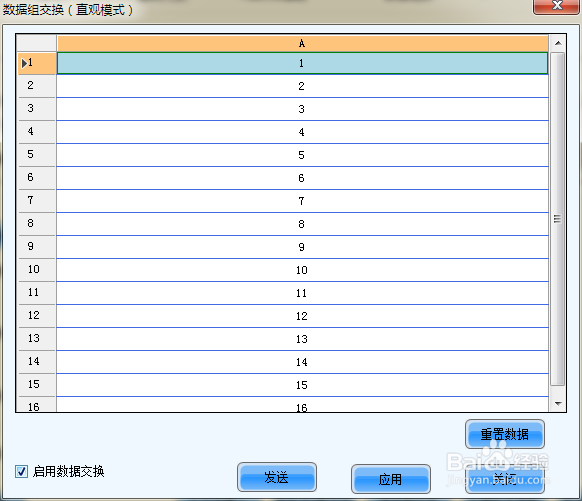Screen dimensions: 582x501
Task: Click the vertical scrollbar thumb
Action: click(x=558, y=219)
